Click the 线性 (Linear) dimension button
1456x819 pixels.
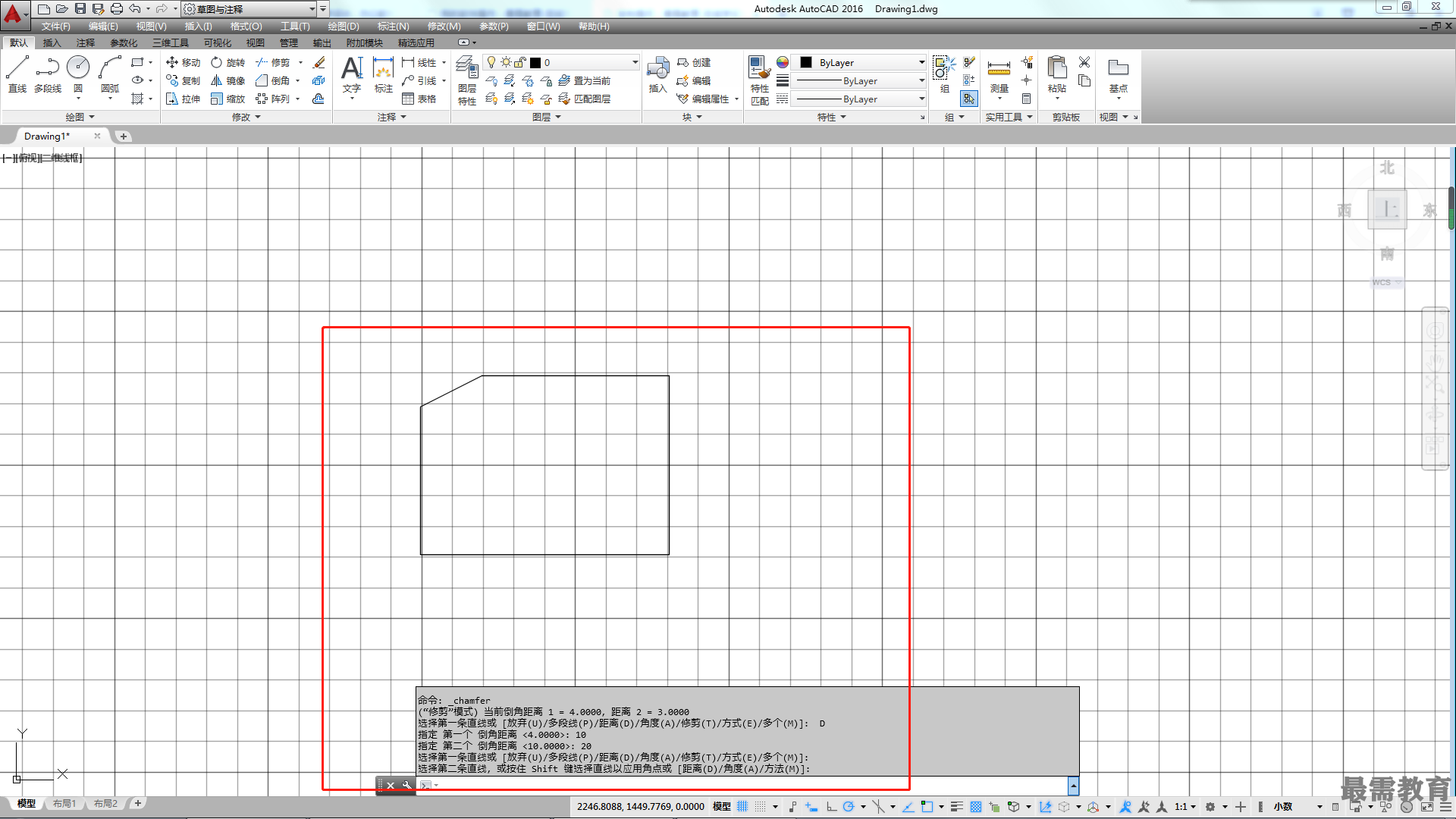click(x=419, y=62)
